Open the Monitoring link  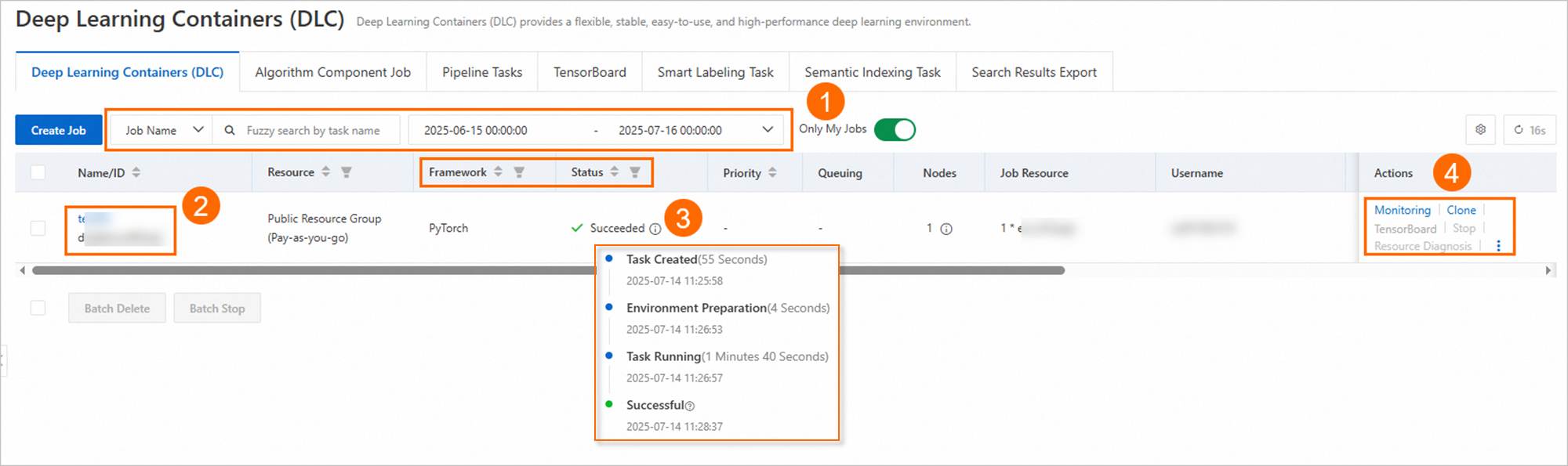(x=1402, y=210)
